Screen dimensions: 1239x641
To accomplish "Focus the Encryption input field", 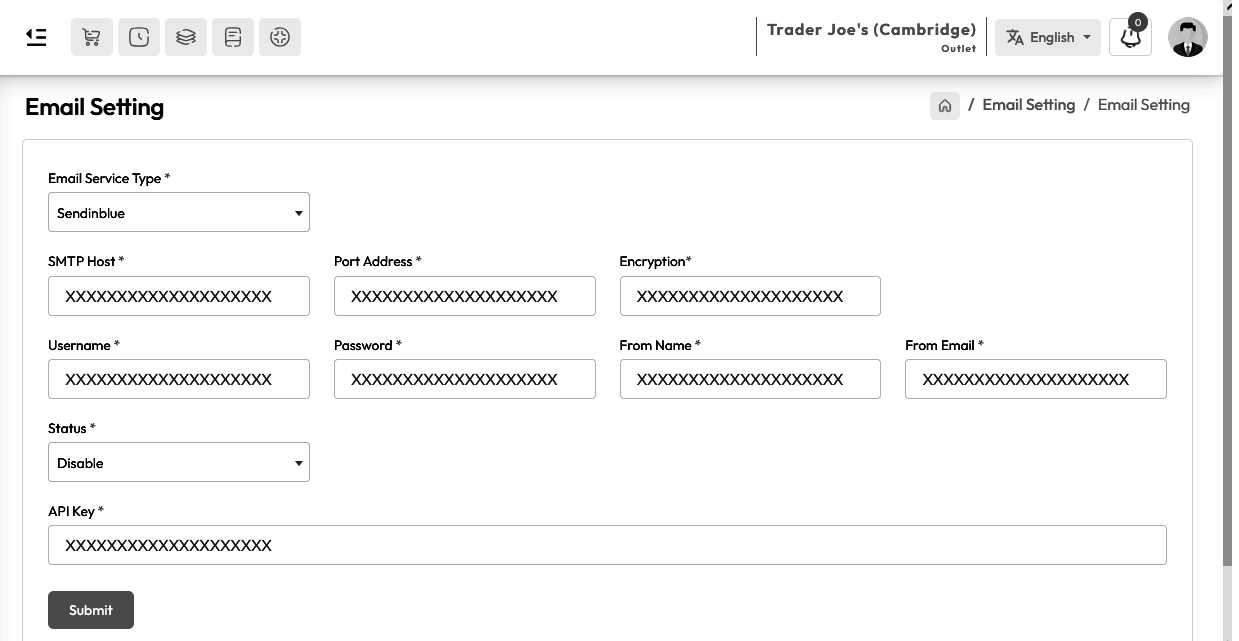I will tap(750, 296).
